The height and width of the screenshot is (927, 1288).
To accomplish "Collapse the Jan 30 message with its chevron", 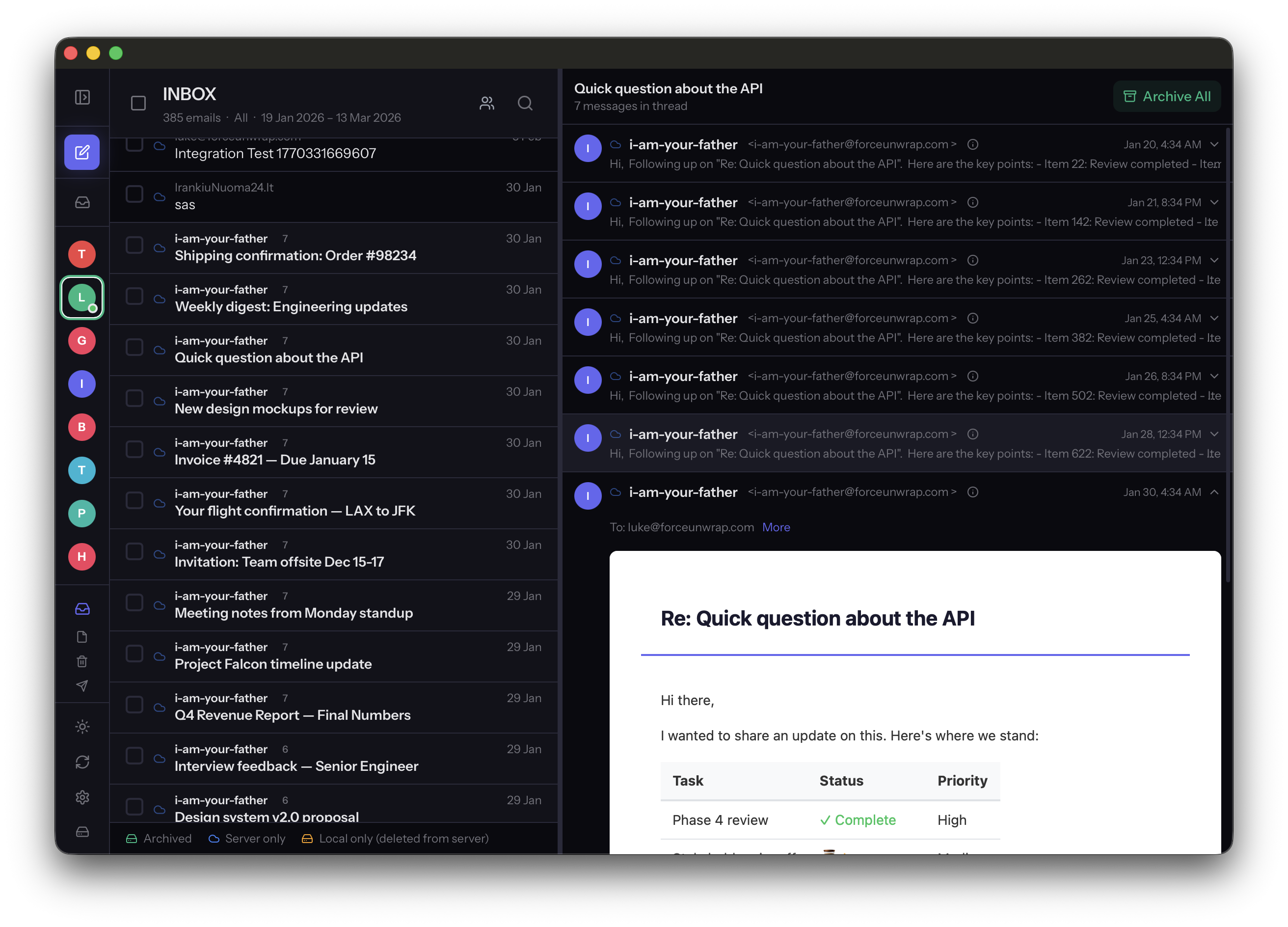I will coord(1215,492).
